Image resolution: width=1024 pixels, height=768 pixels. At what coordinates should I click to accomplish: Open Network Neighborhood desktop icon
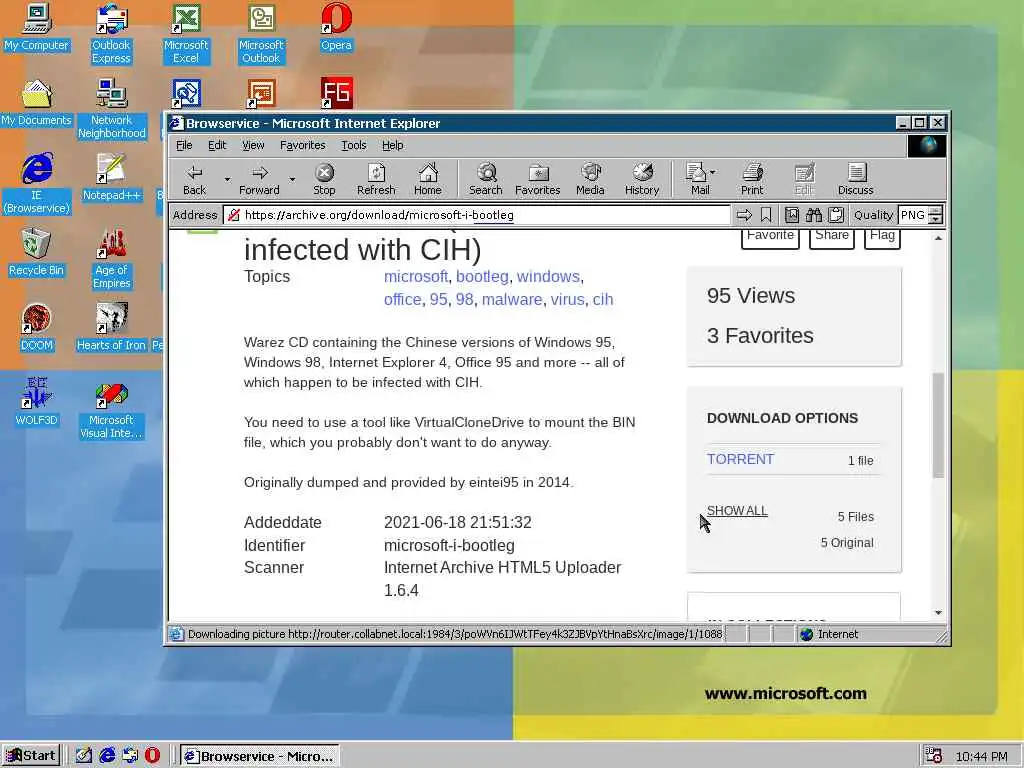click(111, 109)
